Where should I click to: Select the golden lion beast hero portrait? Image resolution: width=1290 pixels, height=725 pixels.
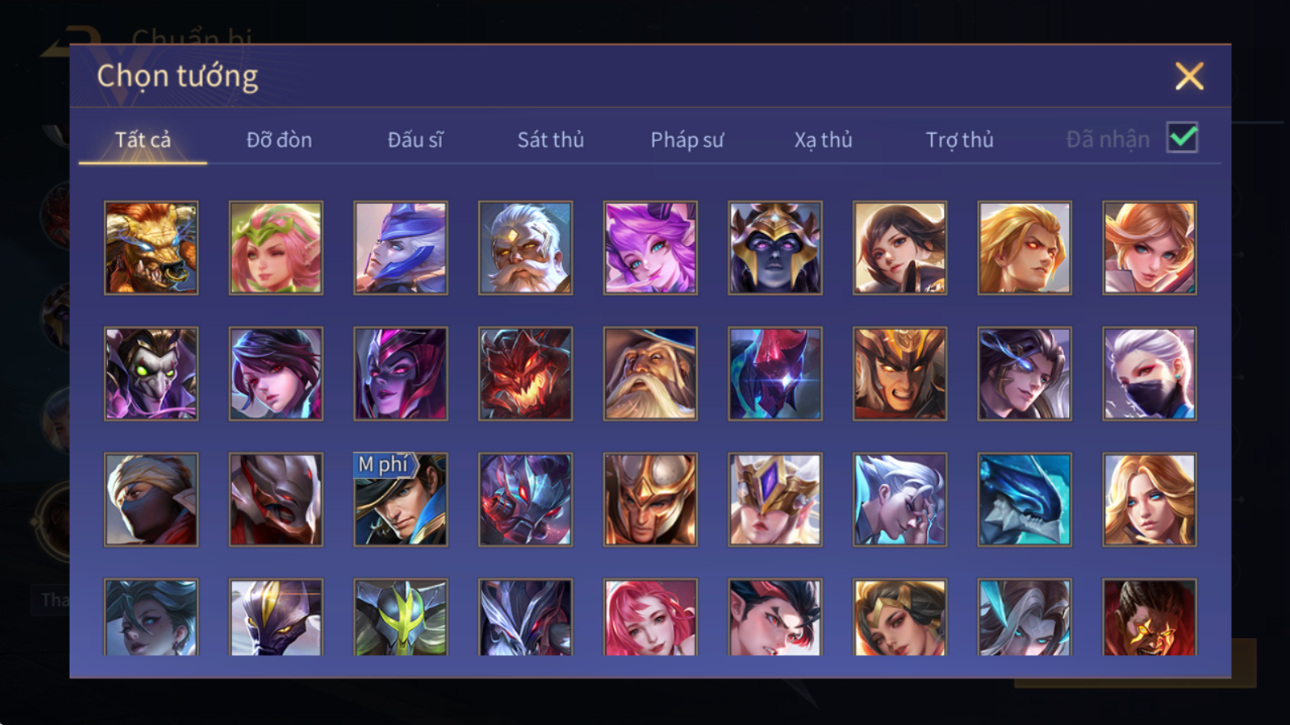(151, 248)
